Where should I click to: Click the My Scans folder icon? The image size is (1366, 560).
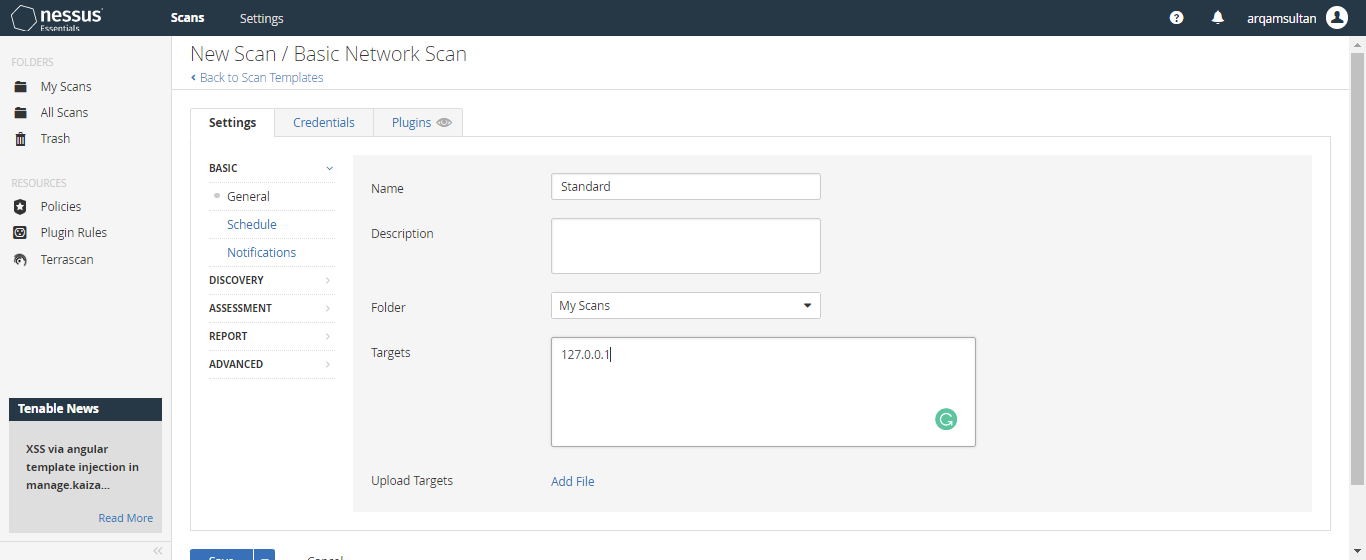(x=20, y=87)
